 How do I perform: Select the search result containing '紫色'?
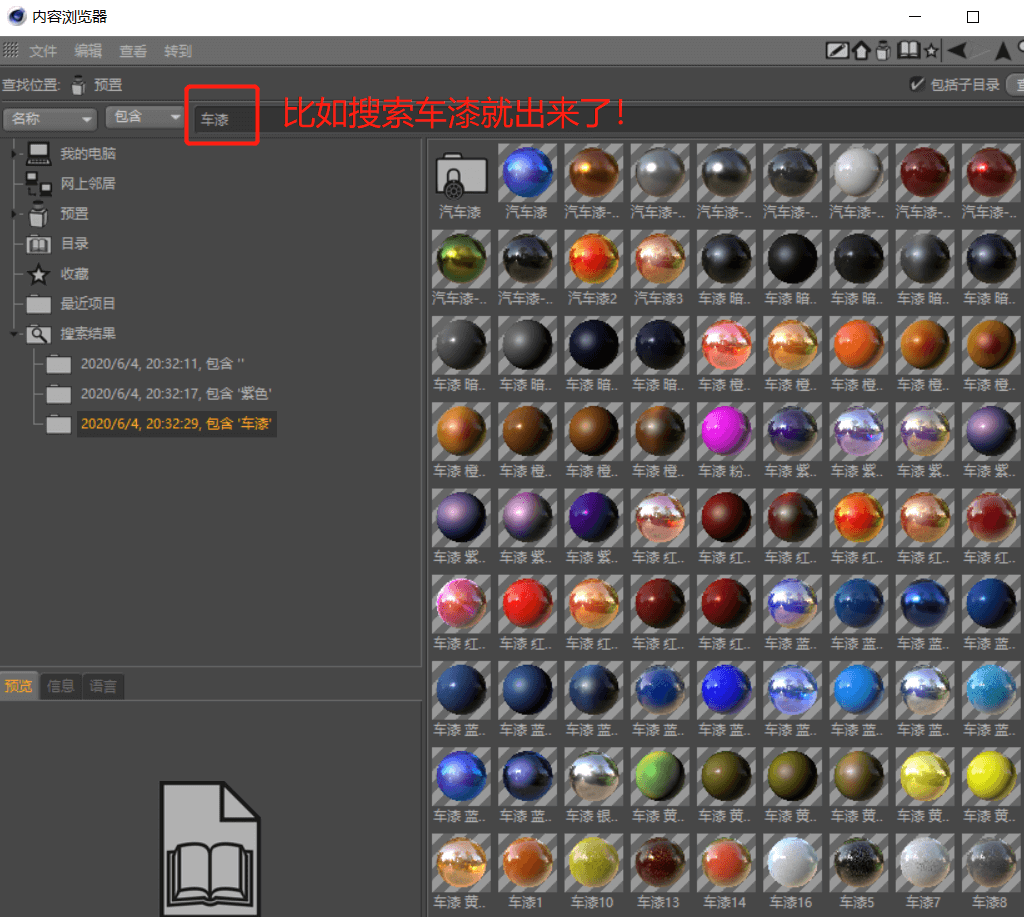(176, 394)
